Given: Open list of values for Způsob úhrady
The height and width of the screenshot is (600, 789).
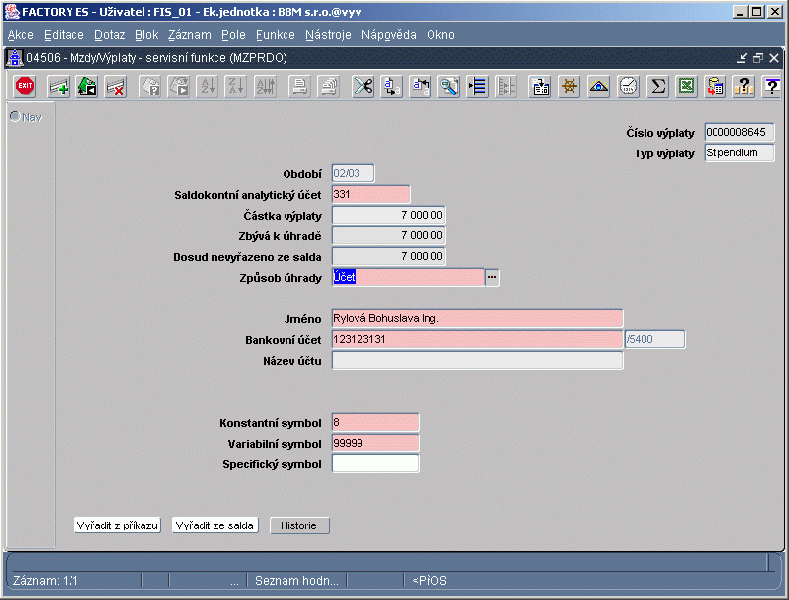Looking at the screenshot, I should coord(492,277).
